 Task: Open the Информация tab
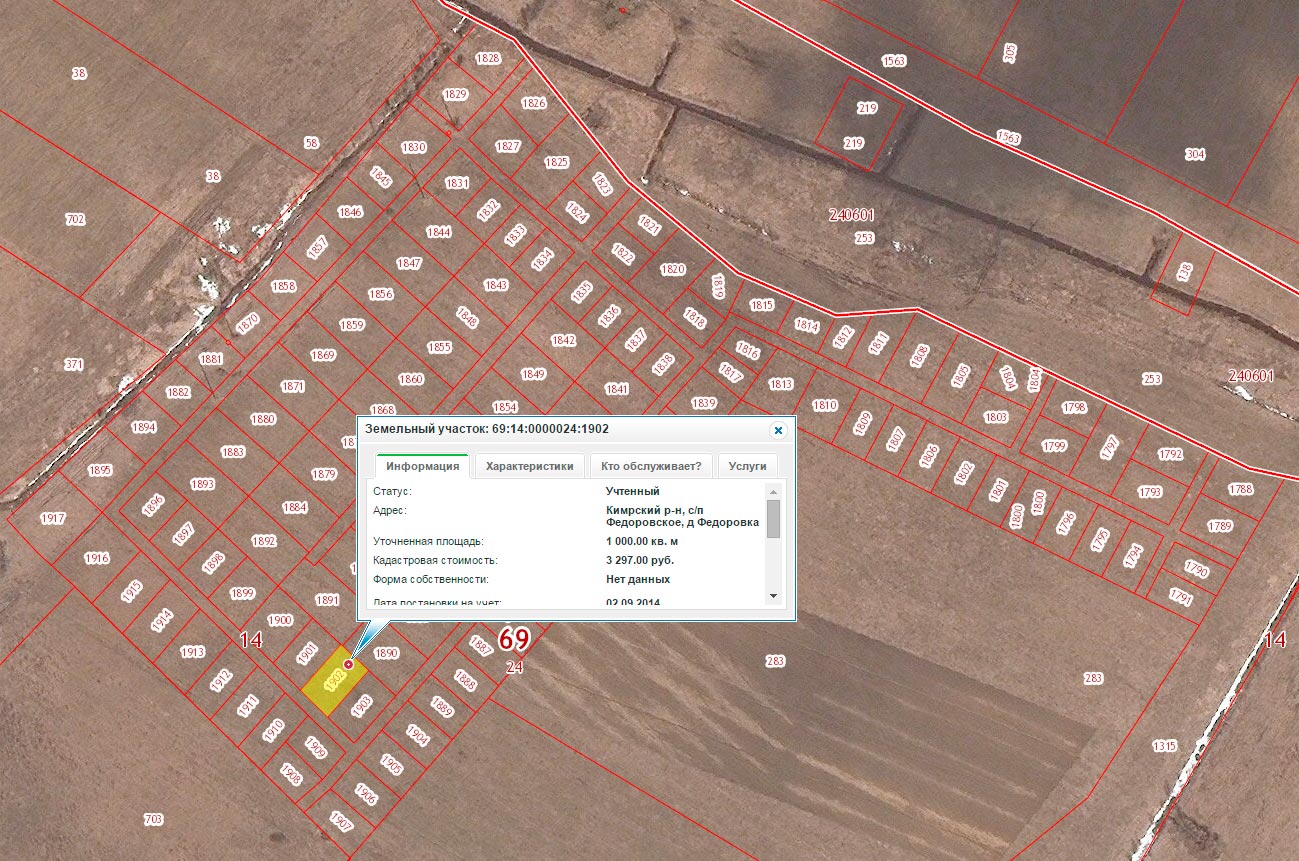[422, 466]
